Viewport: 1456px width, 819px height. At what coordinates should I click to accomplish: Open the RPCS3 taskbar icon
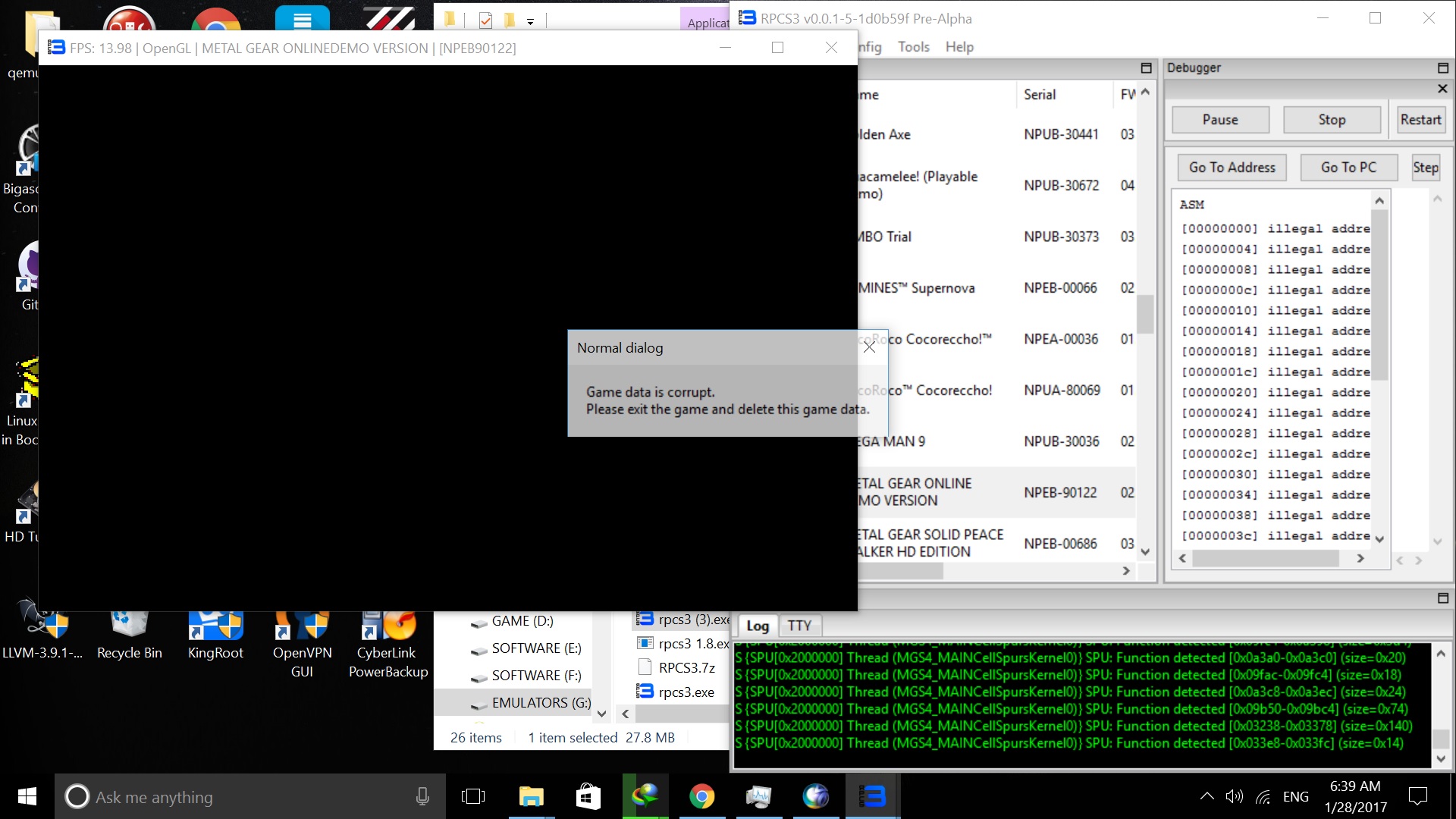click(x=872, y=796)
